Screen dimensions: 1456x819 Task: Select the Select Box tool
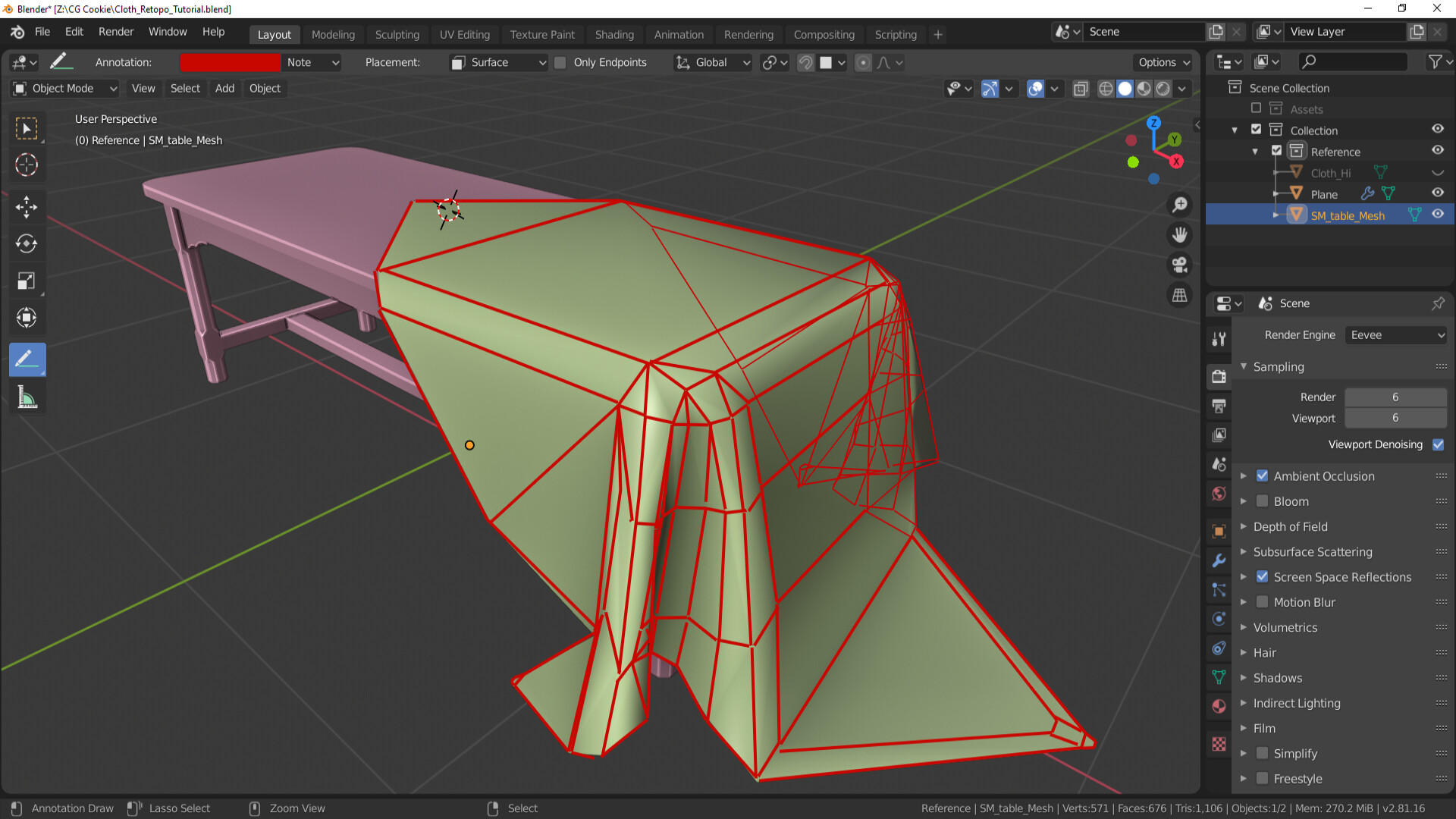pyautogui.click(x=27, y=129)
